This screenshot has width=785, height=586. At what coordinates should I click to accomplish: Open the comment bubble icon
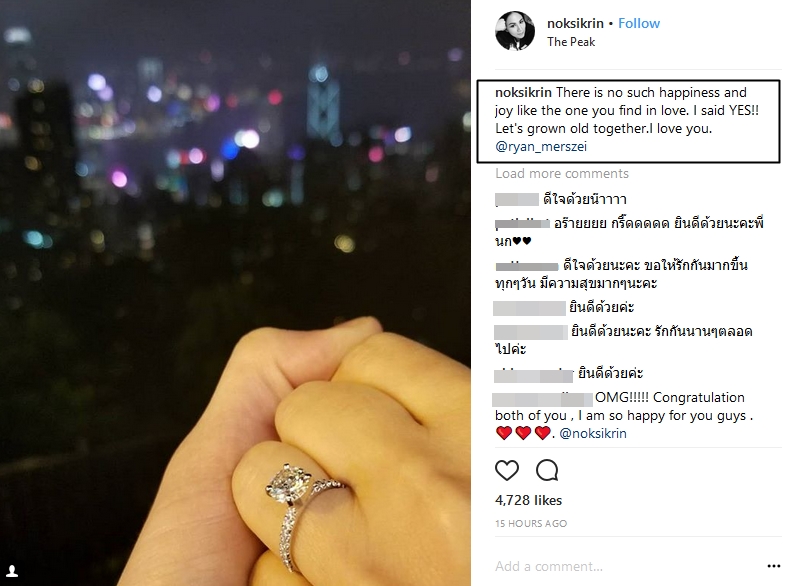point(547,470)
